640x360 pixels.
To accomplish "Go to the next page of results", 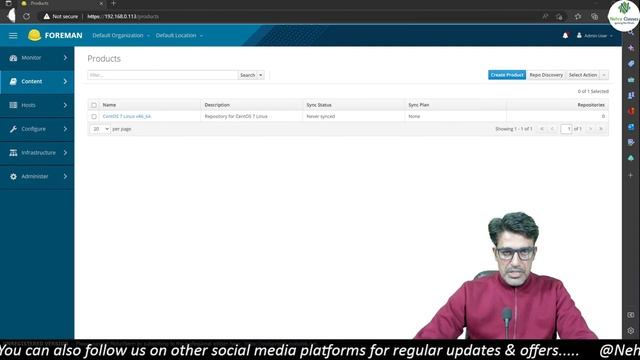I will point(590,129).
